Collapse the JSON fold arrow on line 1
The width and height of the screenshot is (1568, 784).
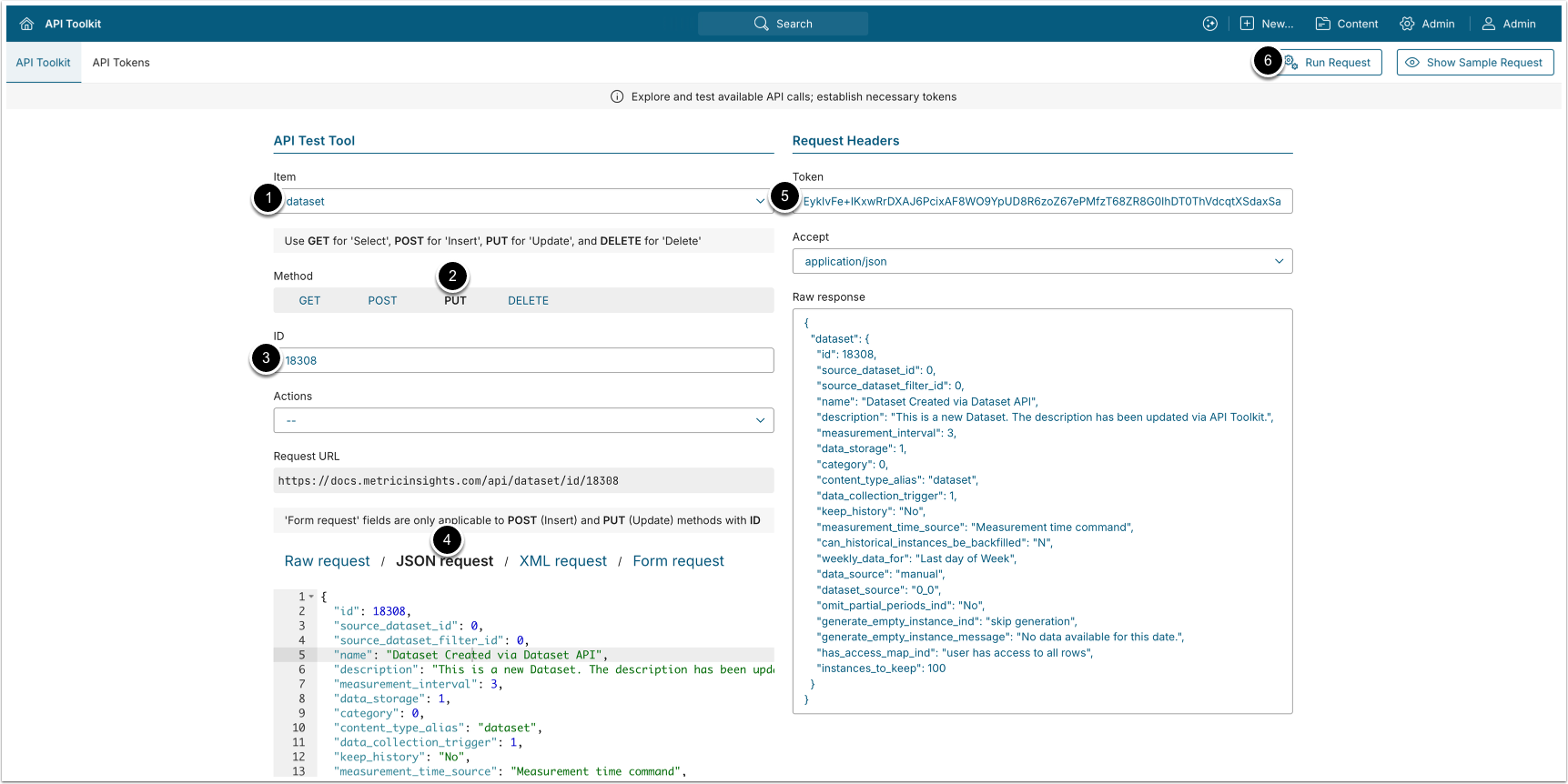tap(311, 597)
